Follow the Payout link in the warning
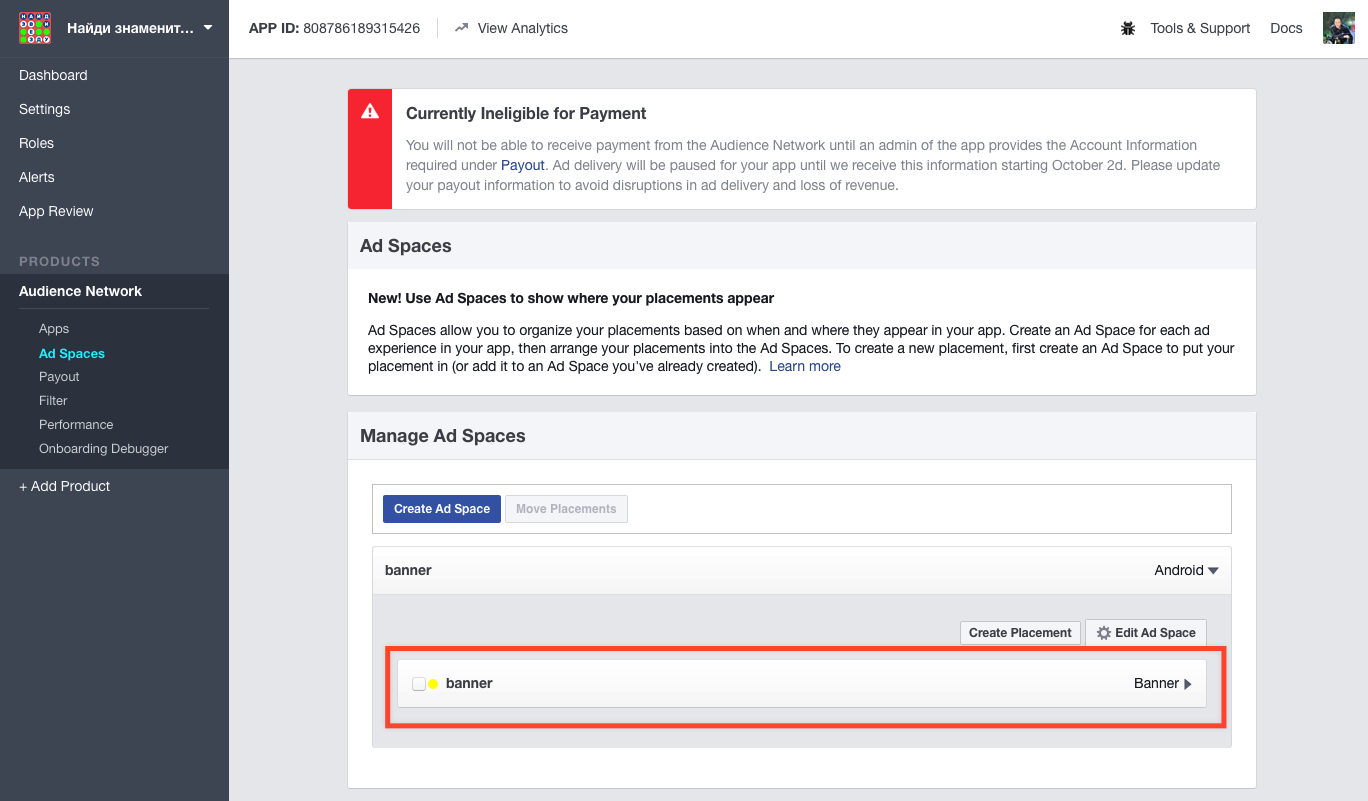The width and height of the screenshot is (1368, 801). 523,165
